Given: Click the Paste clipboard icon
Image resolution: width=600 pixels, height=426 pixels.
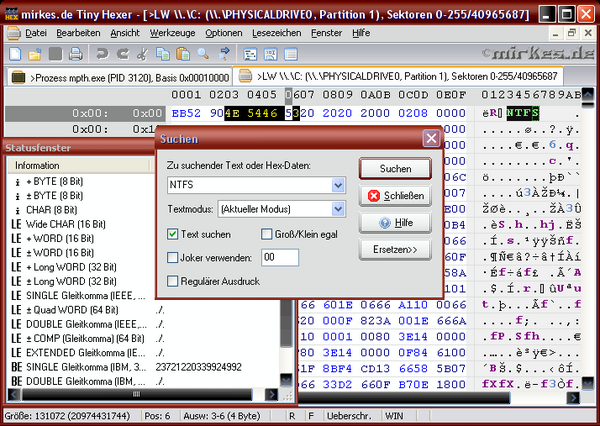Looking at the screenshot, I should tap(183, 54).
